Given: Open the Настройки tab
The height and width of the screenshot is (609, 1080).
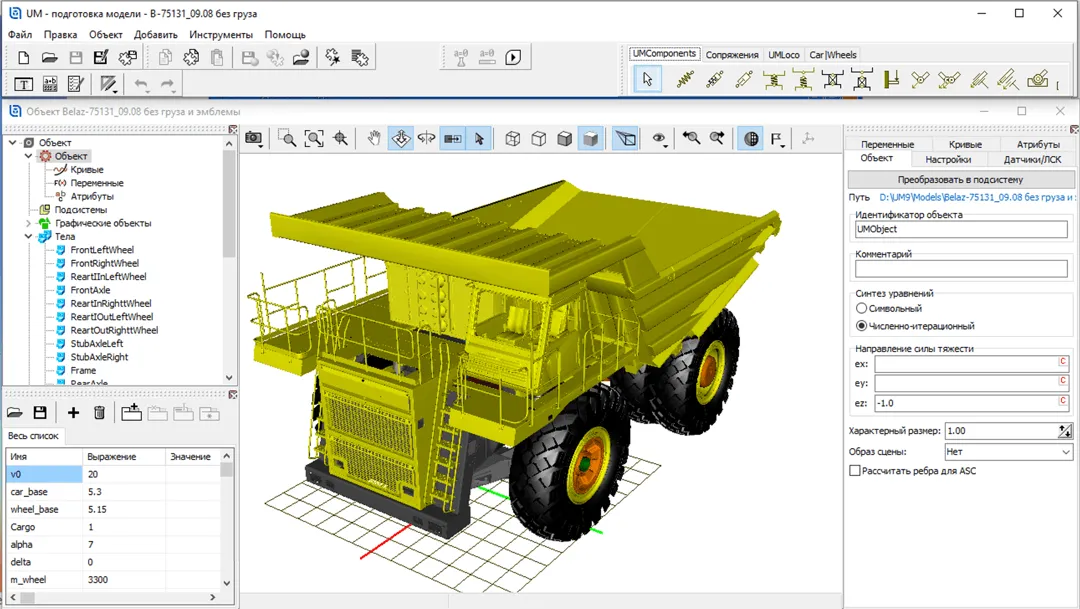Looking at the screenshot, I should (x=948, y=159).
